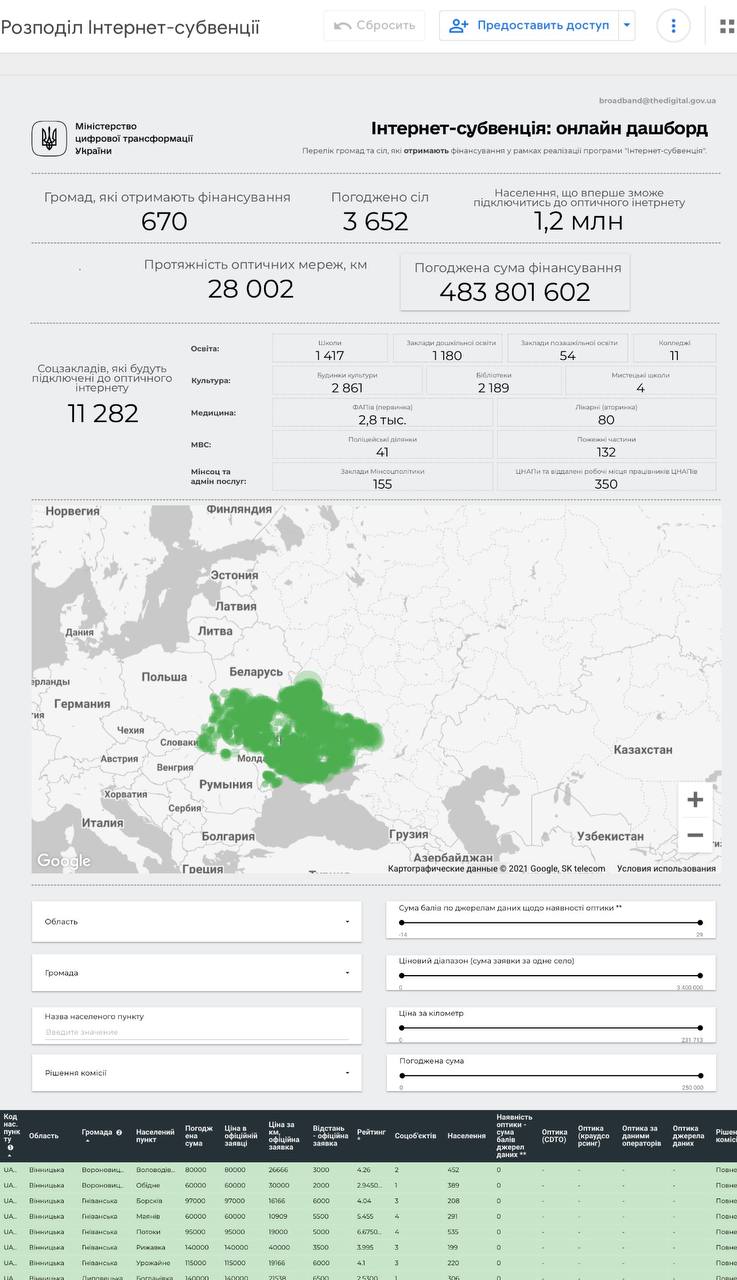Click the Будинки культури 2 861 card
The height and width of the screenshot is (1280, 737).
(x=347, y=380)
